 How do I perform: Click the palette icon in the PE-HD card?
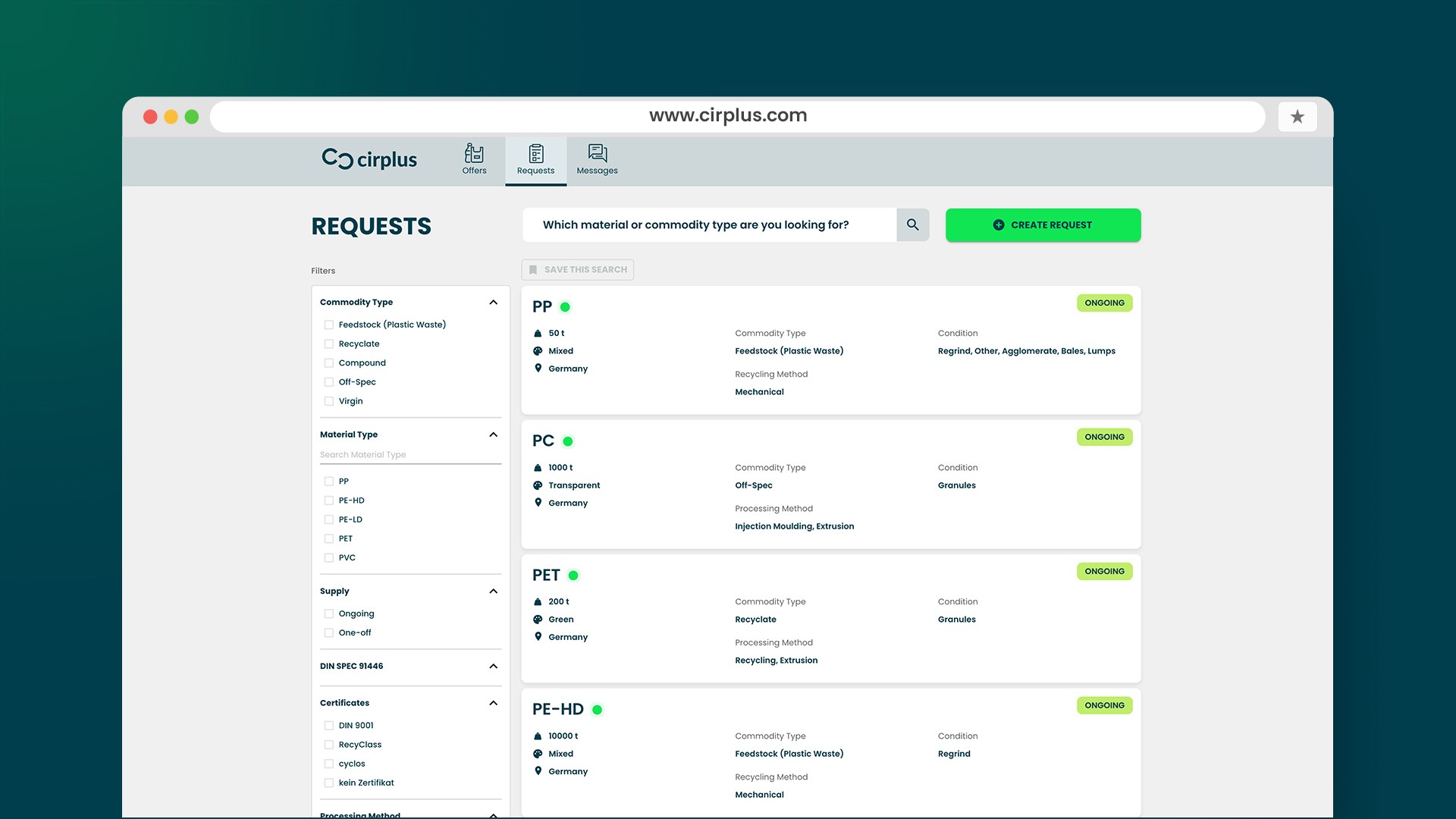[538, 754]
